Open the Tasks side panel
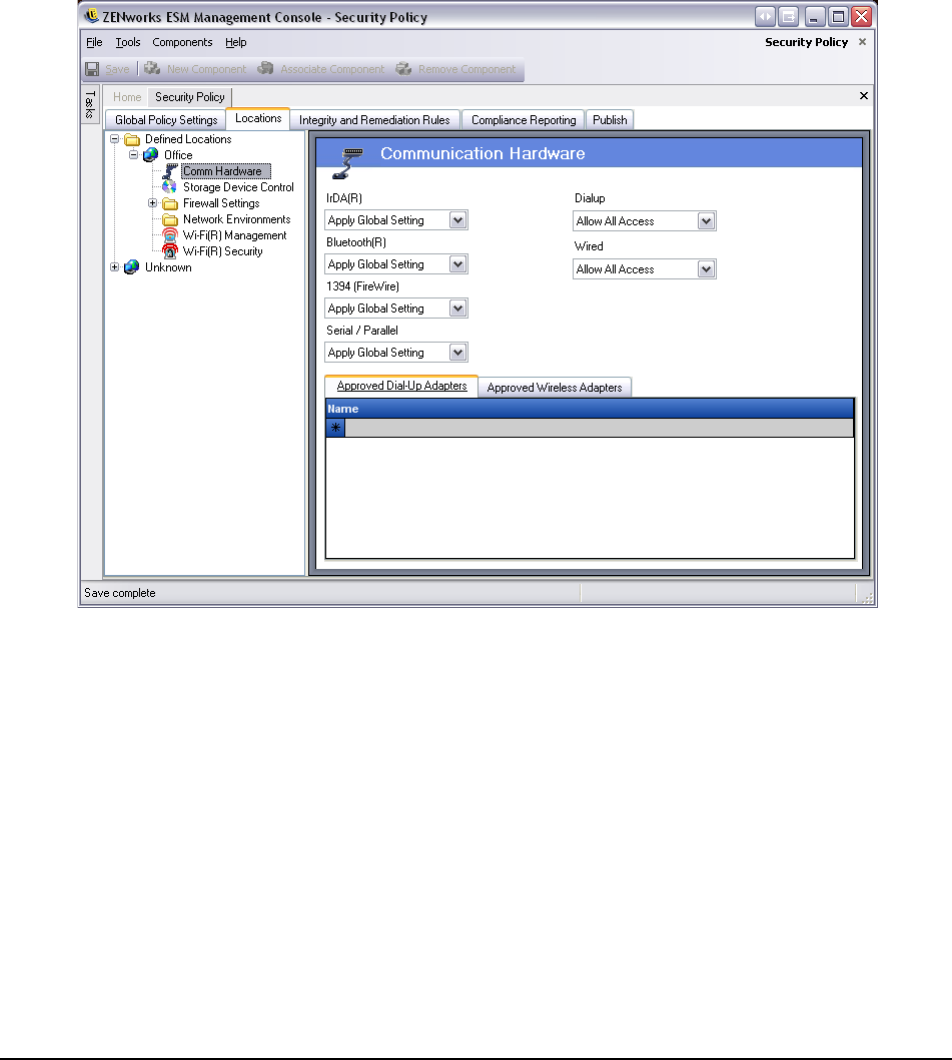Image resolution: width=952 pixels, height=1060 pixels. (90, 105)
